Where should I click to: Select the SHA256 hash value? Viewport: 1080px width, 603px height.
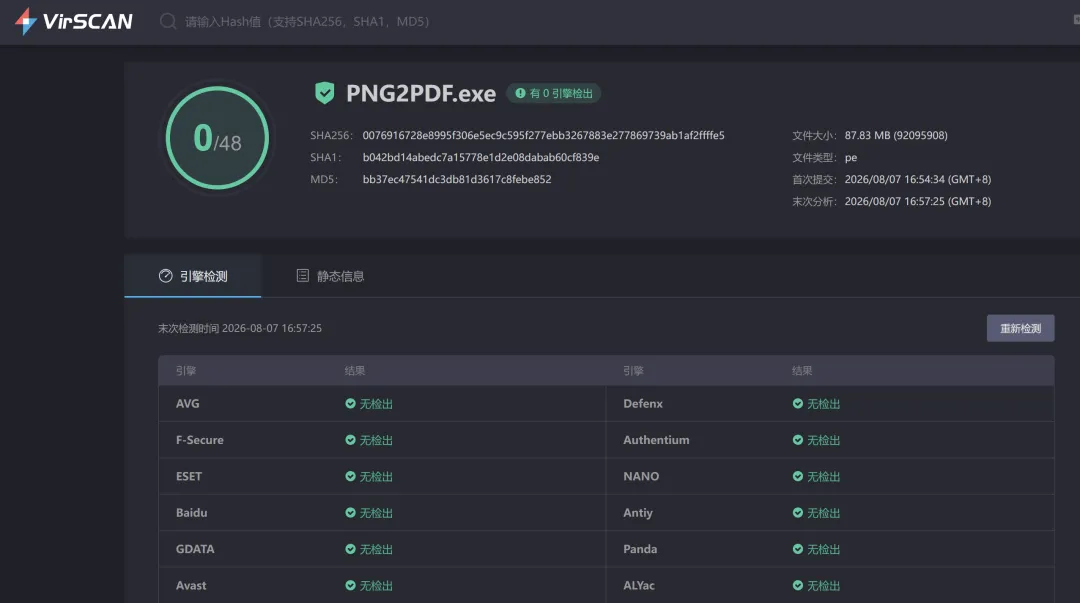click(x=543, y=135)
